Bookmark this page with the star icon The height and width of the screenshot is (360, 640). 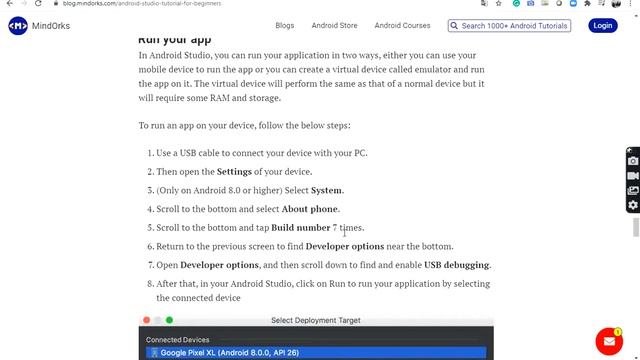tap(498, 3)
